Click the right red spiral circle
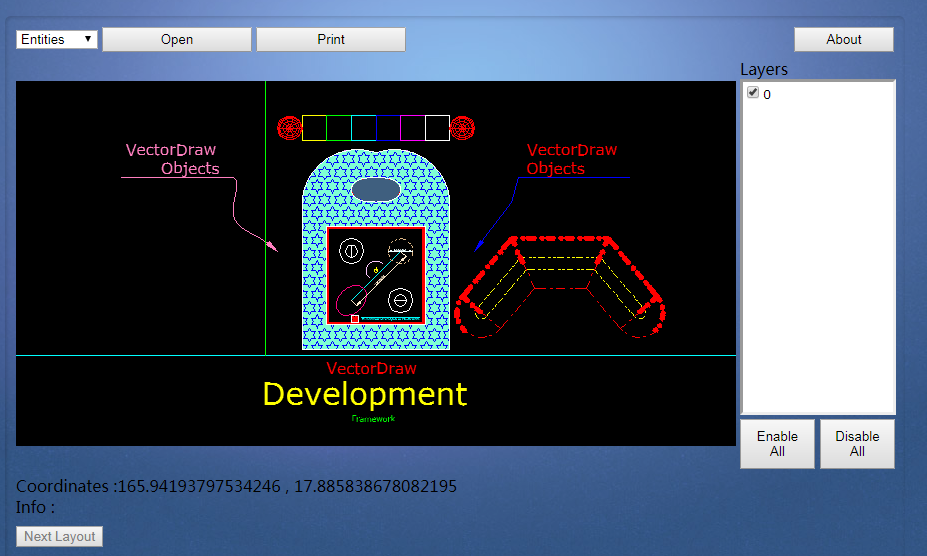 (462, 128)
